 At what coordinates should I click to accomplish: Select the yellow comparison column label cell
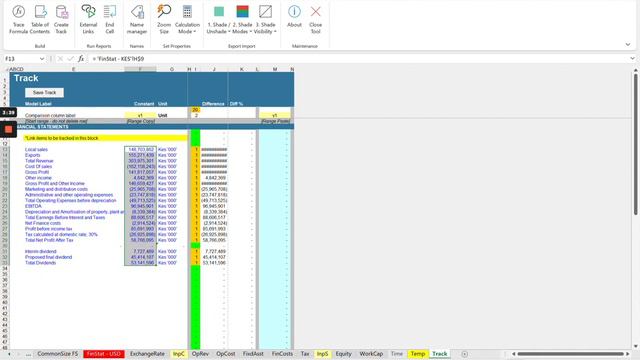pyautogui.click(x=140, y=116)
